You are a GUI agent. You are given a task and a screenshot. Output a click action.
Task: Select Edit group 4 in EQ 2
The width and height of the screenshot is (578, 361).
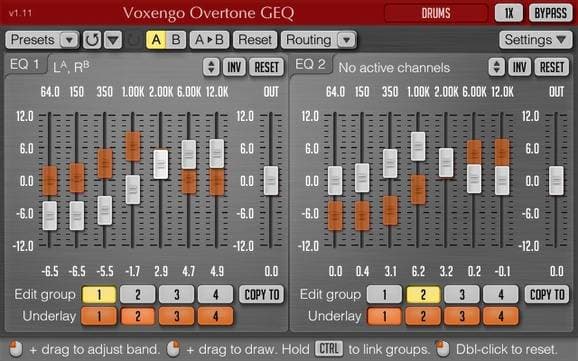[501, 295]
